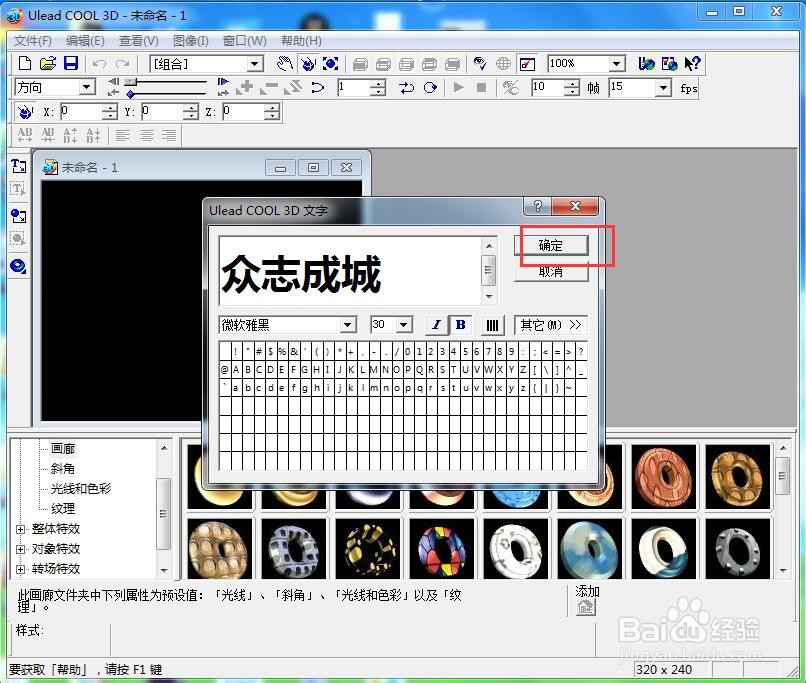Click the Z coordinate input field
This screenshot has height=683, width=806.
(x=245, y=111)
